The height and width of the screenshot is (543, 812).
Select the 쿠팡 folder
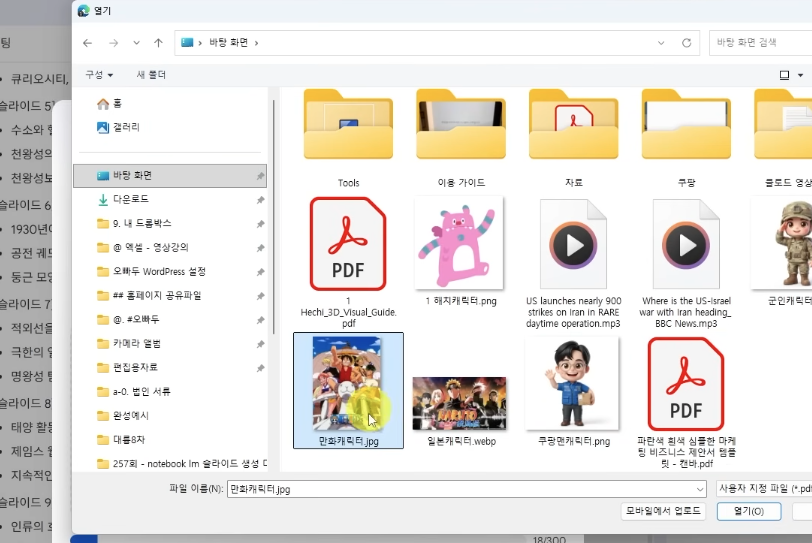(686, 138)
